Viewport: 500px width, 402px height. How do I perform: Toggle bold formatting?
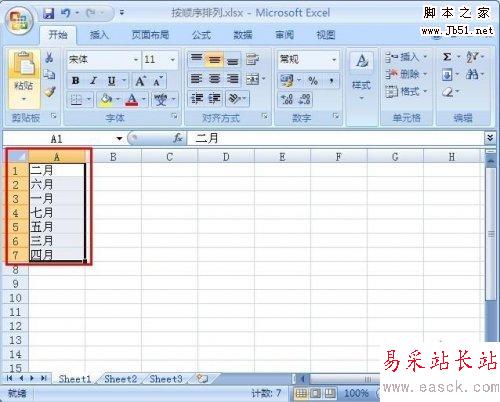point(76,81)
